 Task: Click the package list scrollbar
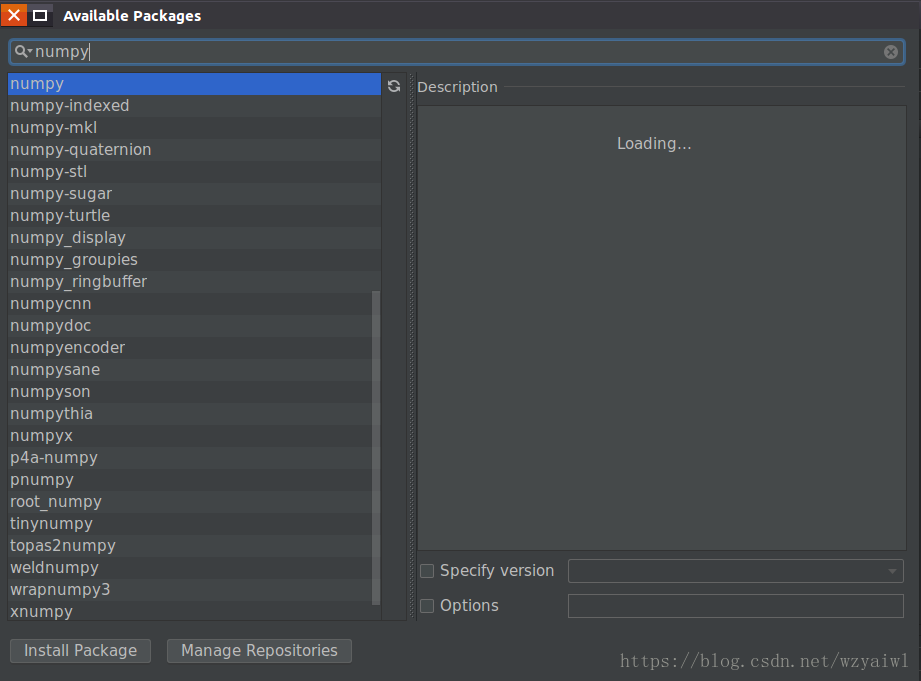point(376,448)
